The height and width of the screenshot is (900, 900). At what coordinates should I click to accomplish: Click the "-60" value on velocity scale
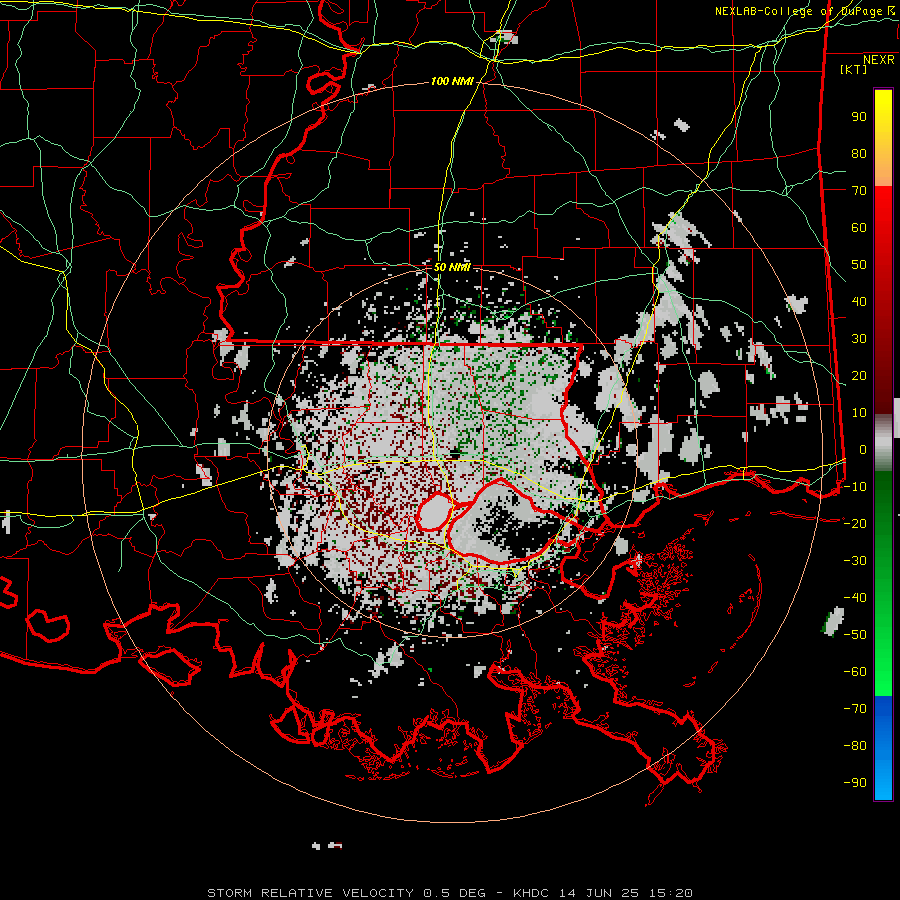tap(855, 672)
